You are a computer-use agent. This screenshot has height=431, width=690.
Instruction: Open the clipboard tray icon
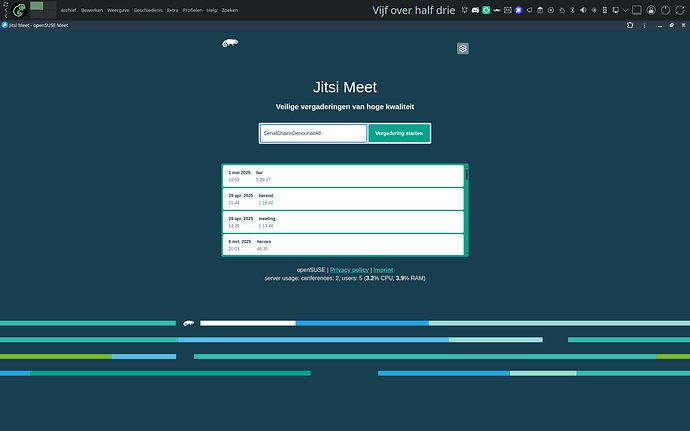coord(540,10)
